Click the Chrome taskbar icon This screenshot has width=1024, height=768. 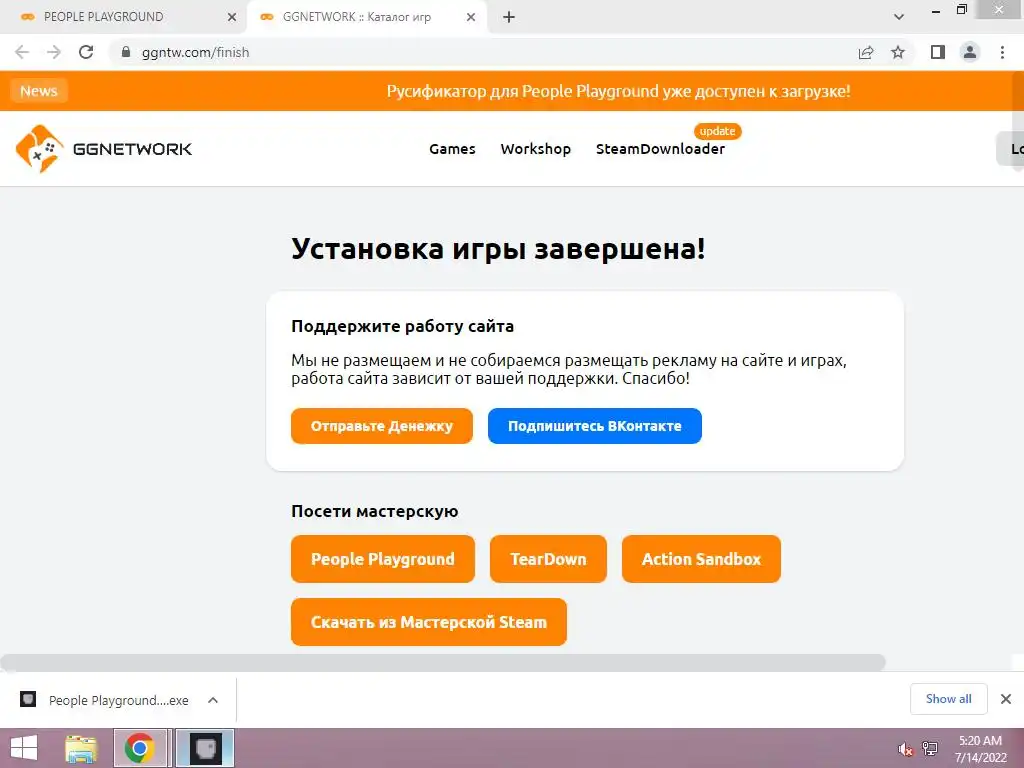pos(140,748)
